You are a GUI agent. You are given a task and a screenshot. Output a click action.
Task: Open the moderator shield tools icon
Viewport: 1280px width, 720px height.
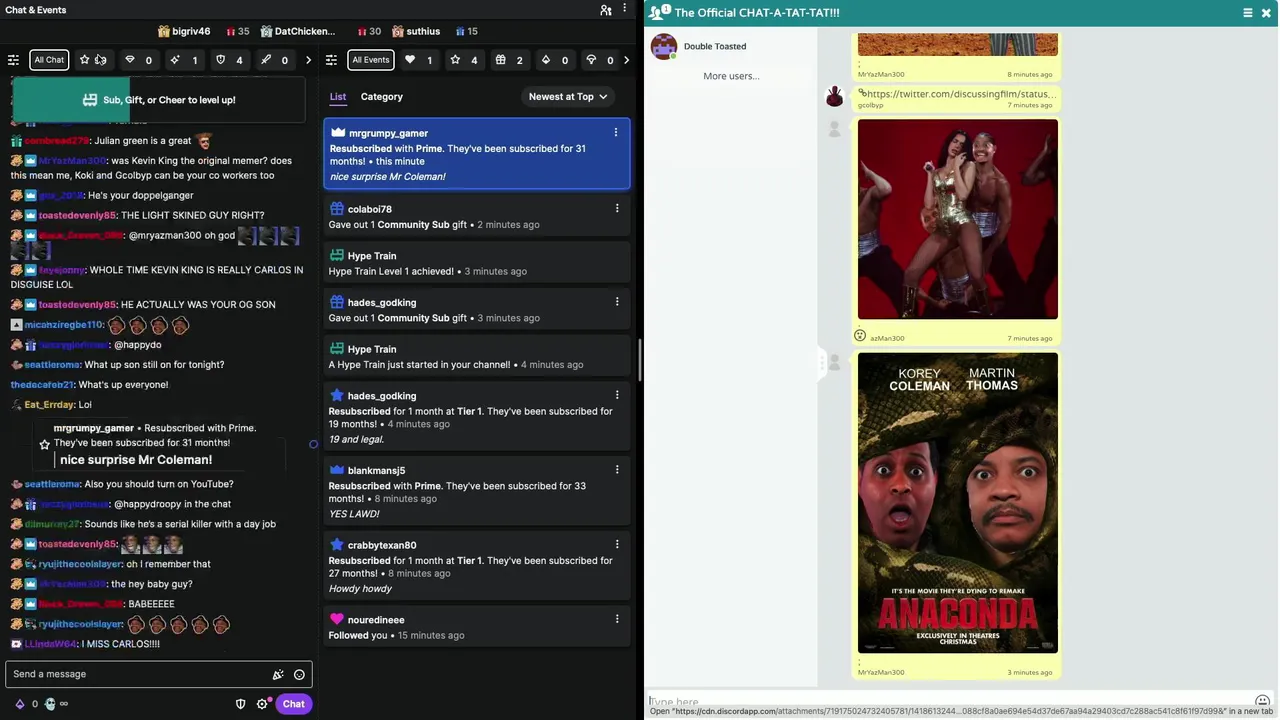[240, 704]
